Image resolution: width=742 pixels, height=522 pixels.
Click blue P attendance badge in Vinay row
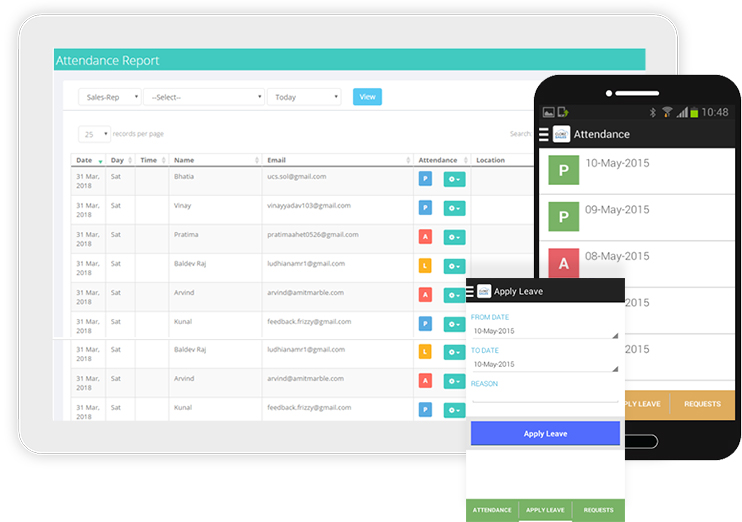click(425, 207)
